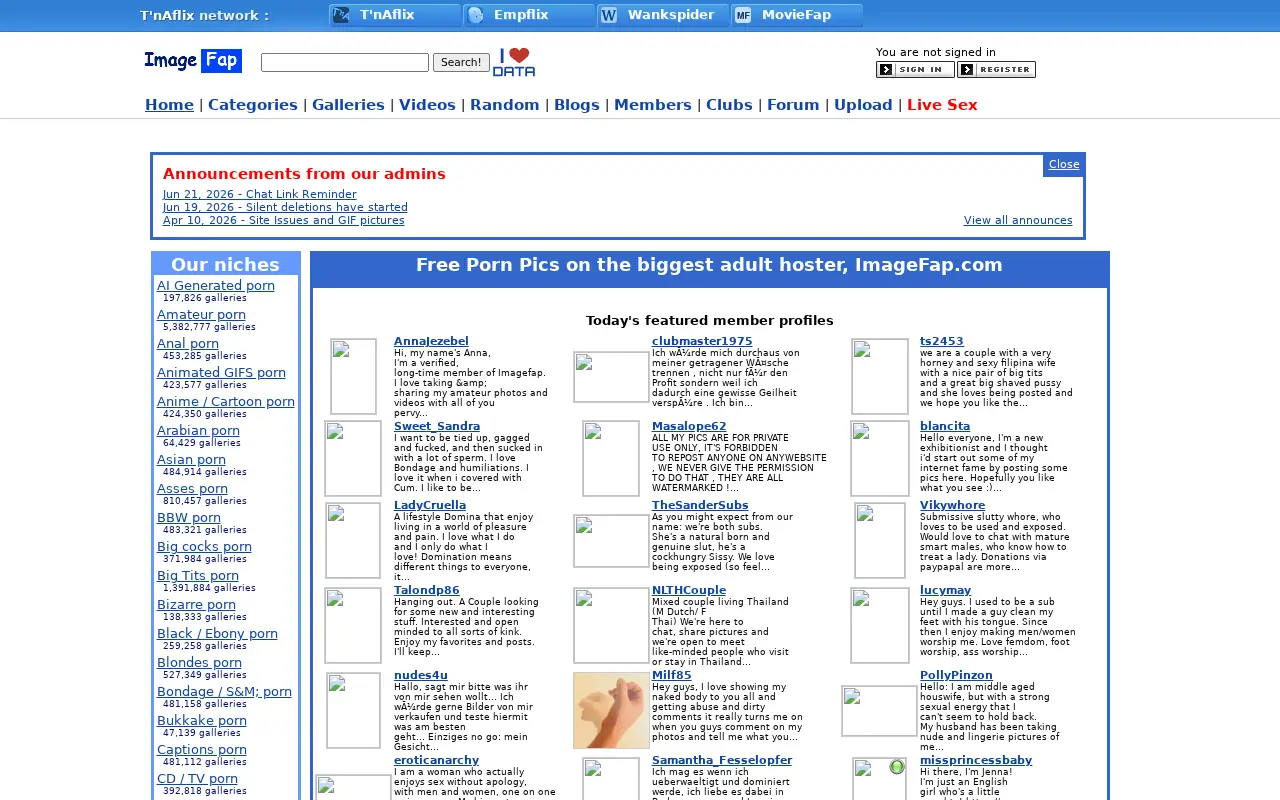The image size is (1280, 800).
Task: Focus the search text field
Action: (345, 62)
